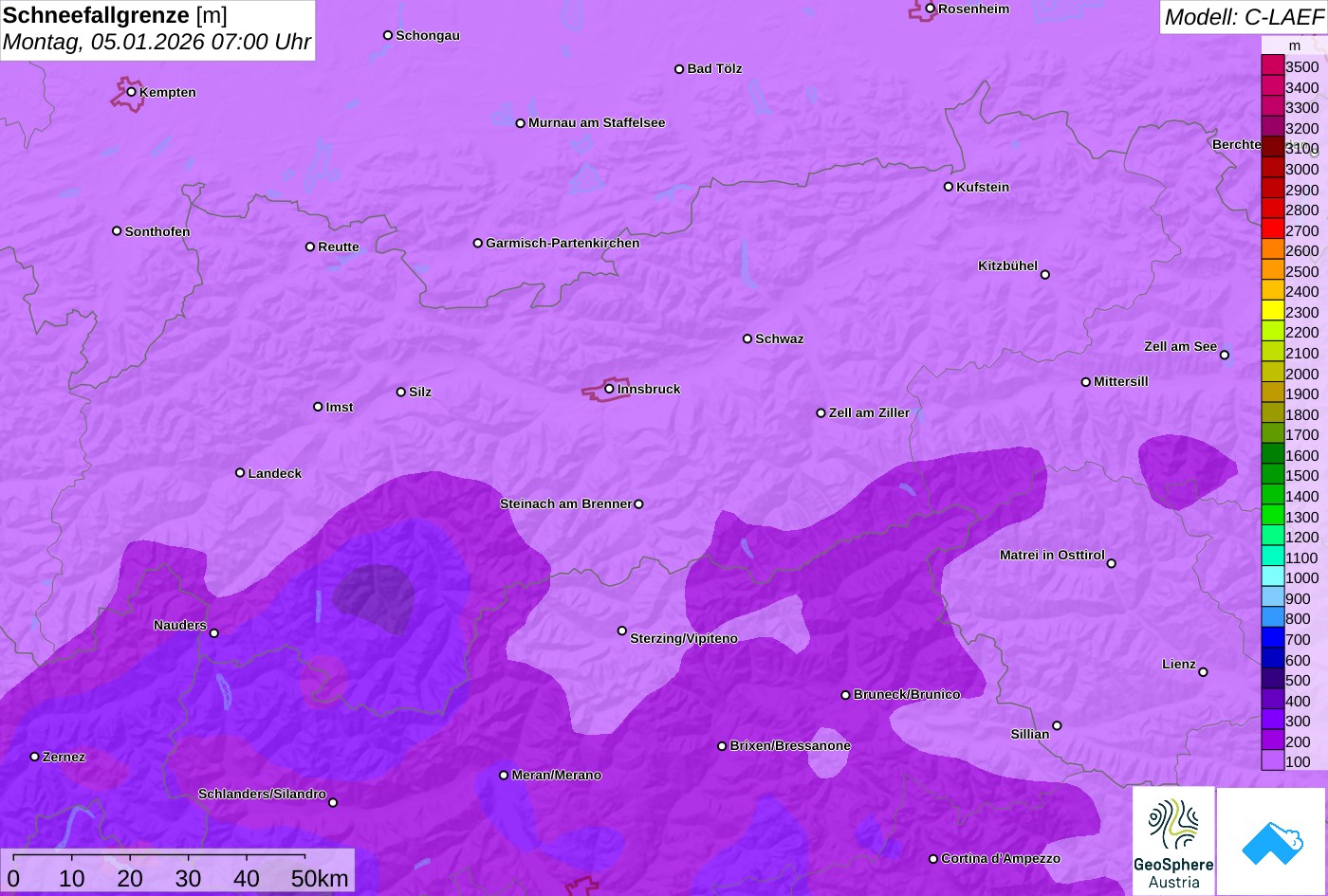Click the Garmisch-Partenkirchen marker dot
1328x896 pixels.
point(478,244)
